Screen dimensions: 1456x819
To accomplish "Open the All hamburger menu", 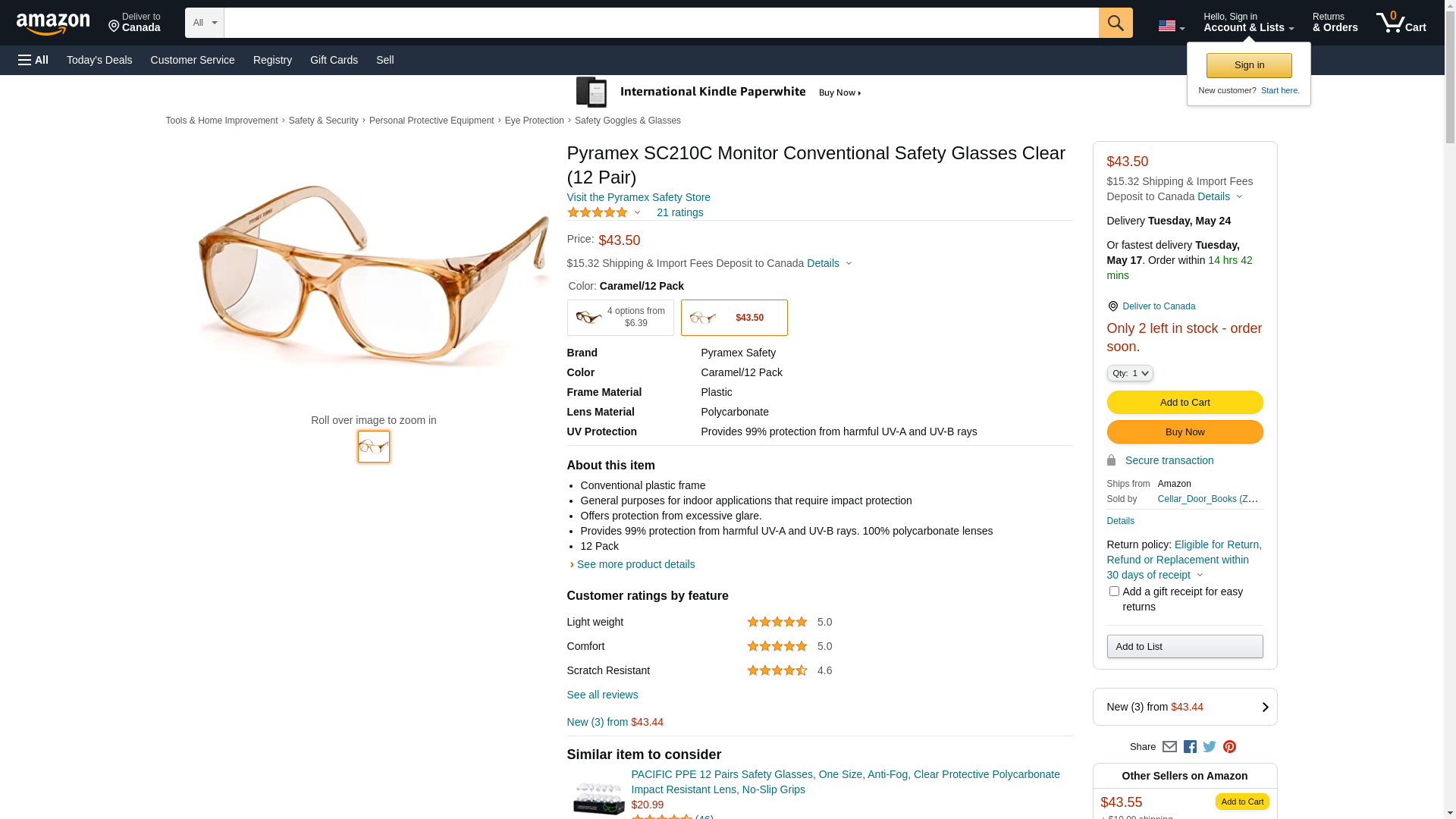I will pos(33,60).
